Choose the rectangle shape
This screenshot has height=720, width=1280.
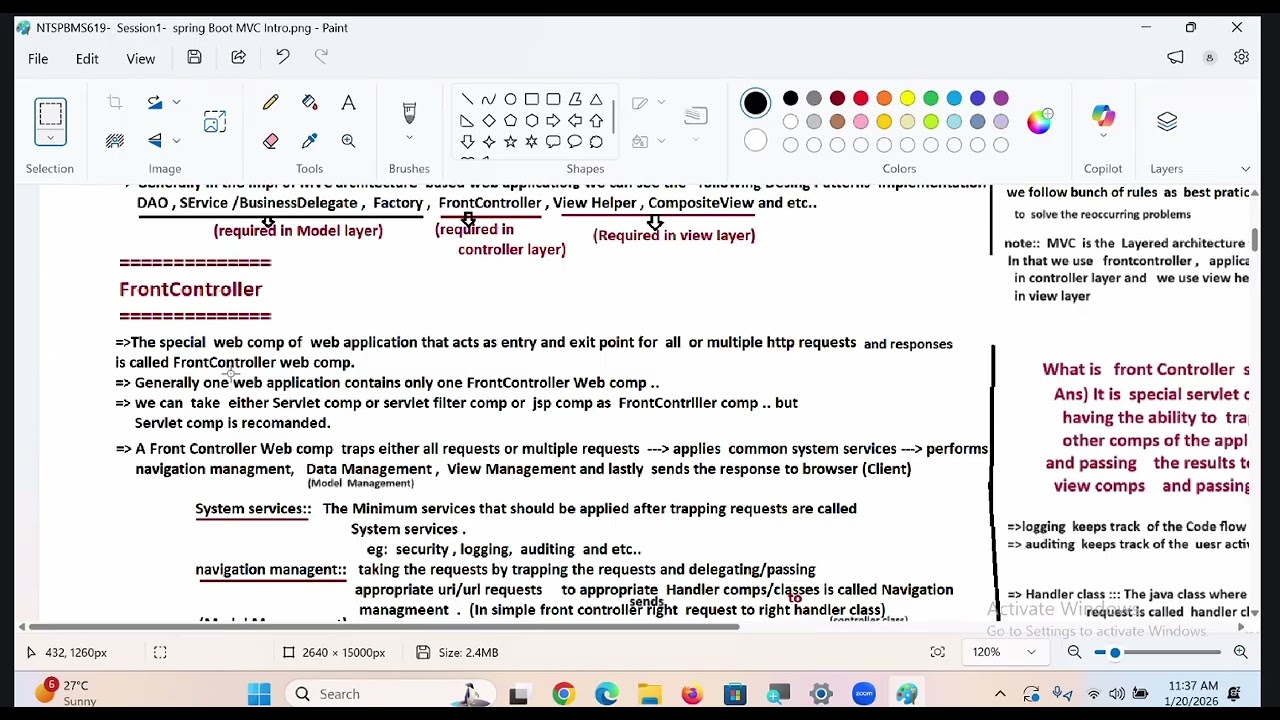(x=532, y=99)
